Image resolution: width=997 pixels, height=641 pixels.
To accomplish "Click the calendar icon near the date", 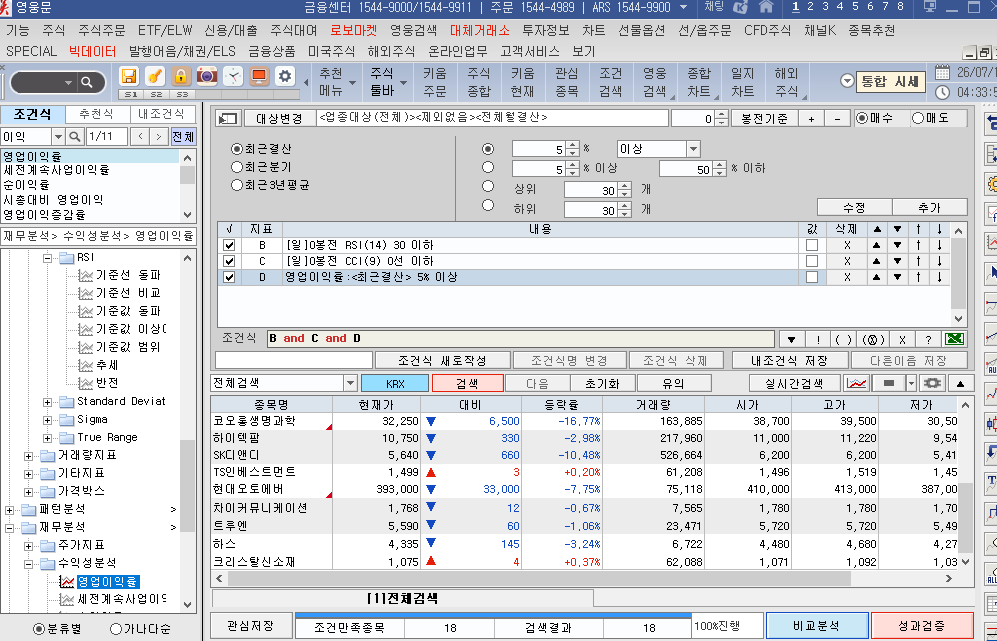I will tap(942, 72).
